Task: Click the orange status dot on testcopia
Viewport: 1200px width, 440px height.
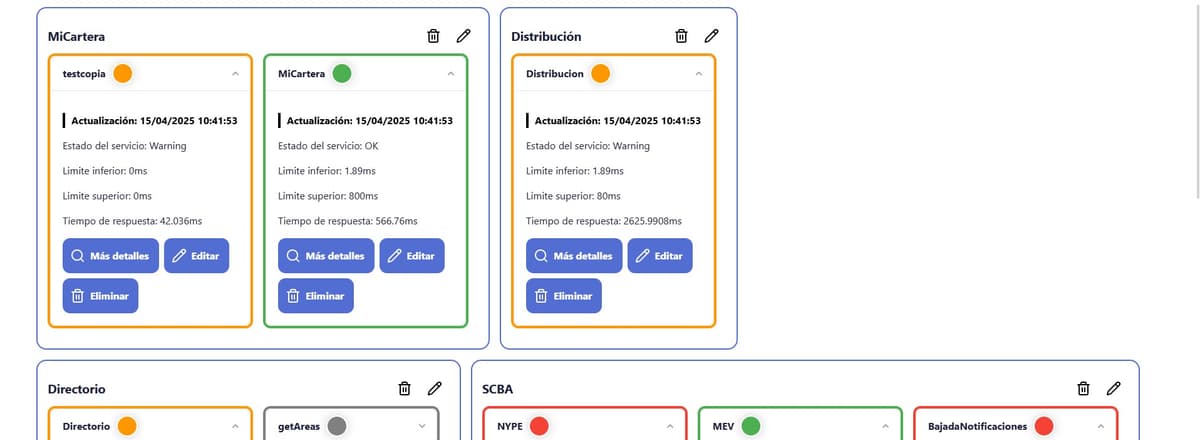Action: tap(123, 73)
